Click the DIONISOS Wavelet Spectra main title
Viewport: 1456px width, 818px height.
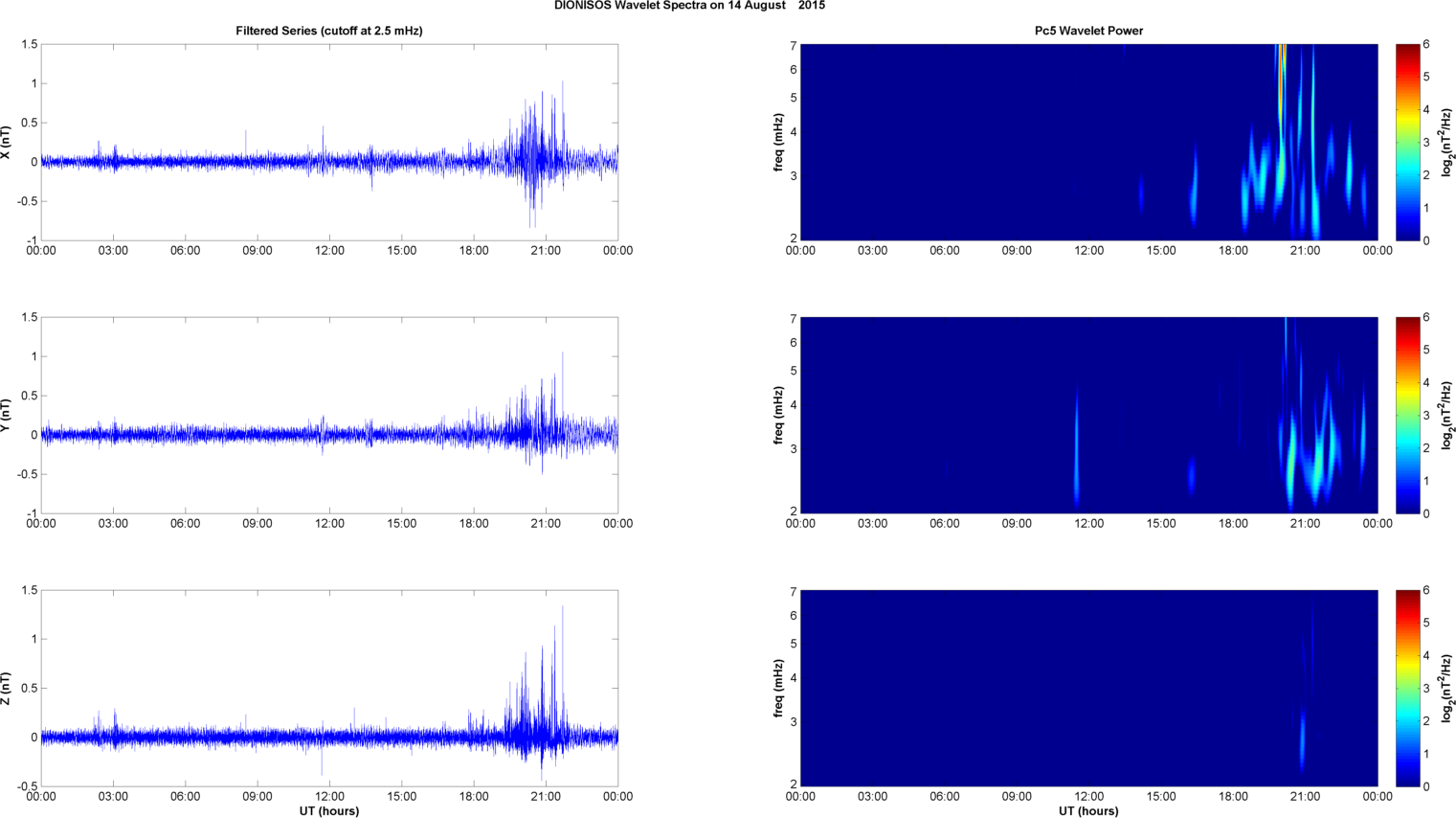689,6
